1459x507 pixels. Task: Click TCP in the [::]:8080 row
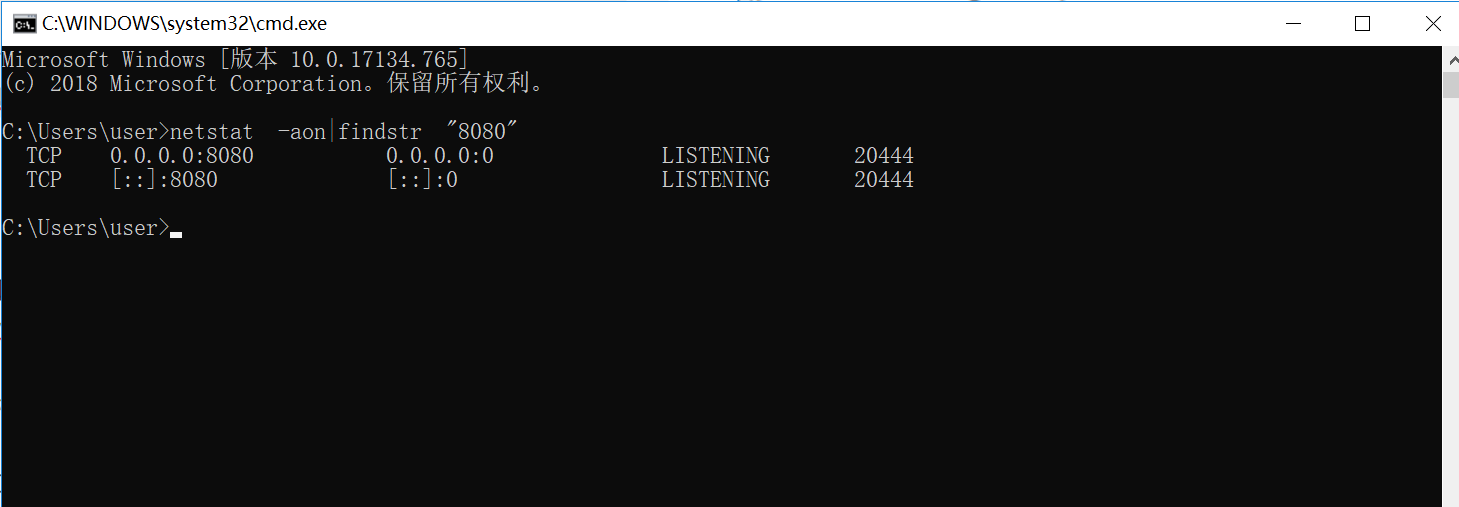point(44,180)
